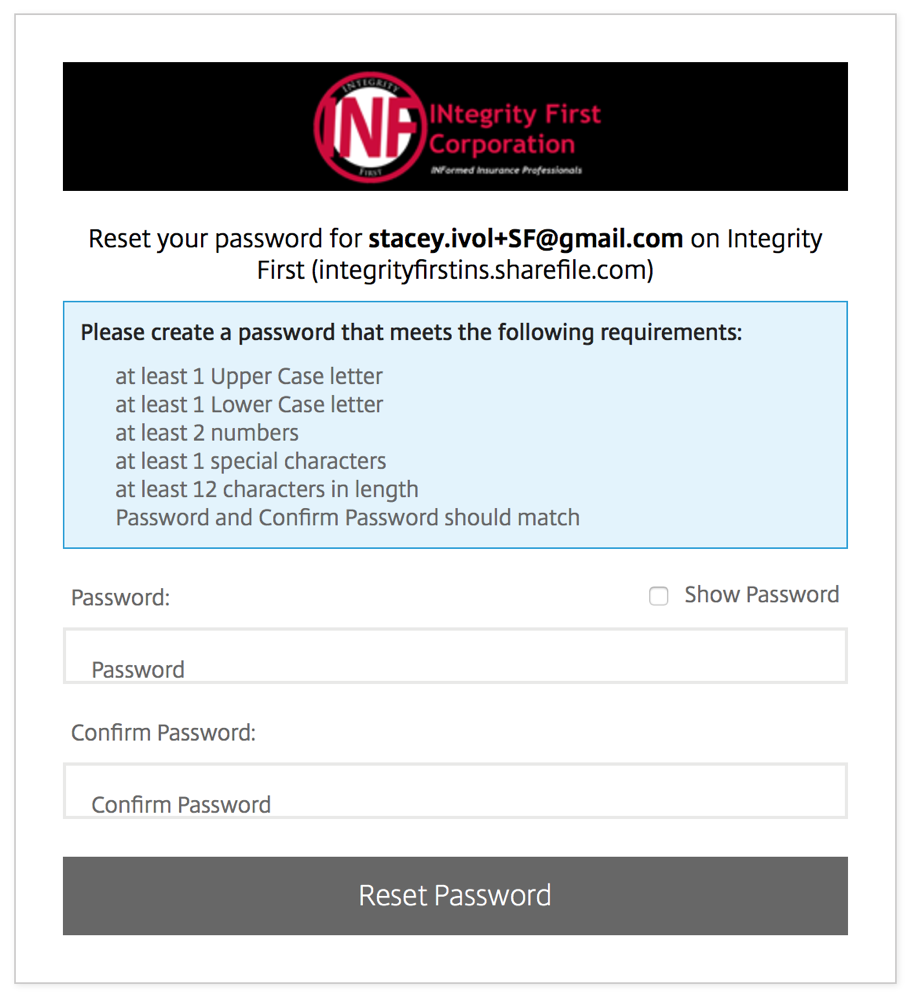Screen dimensions: 918x1006
Task: Click the special characters requirement
Action: tap(251, 461)
